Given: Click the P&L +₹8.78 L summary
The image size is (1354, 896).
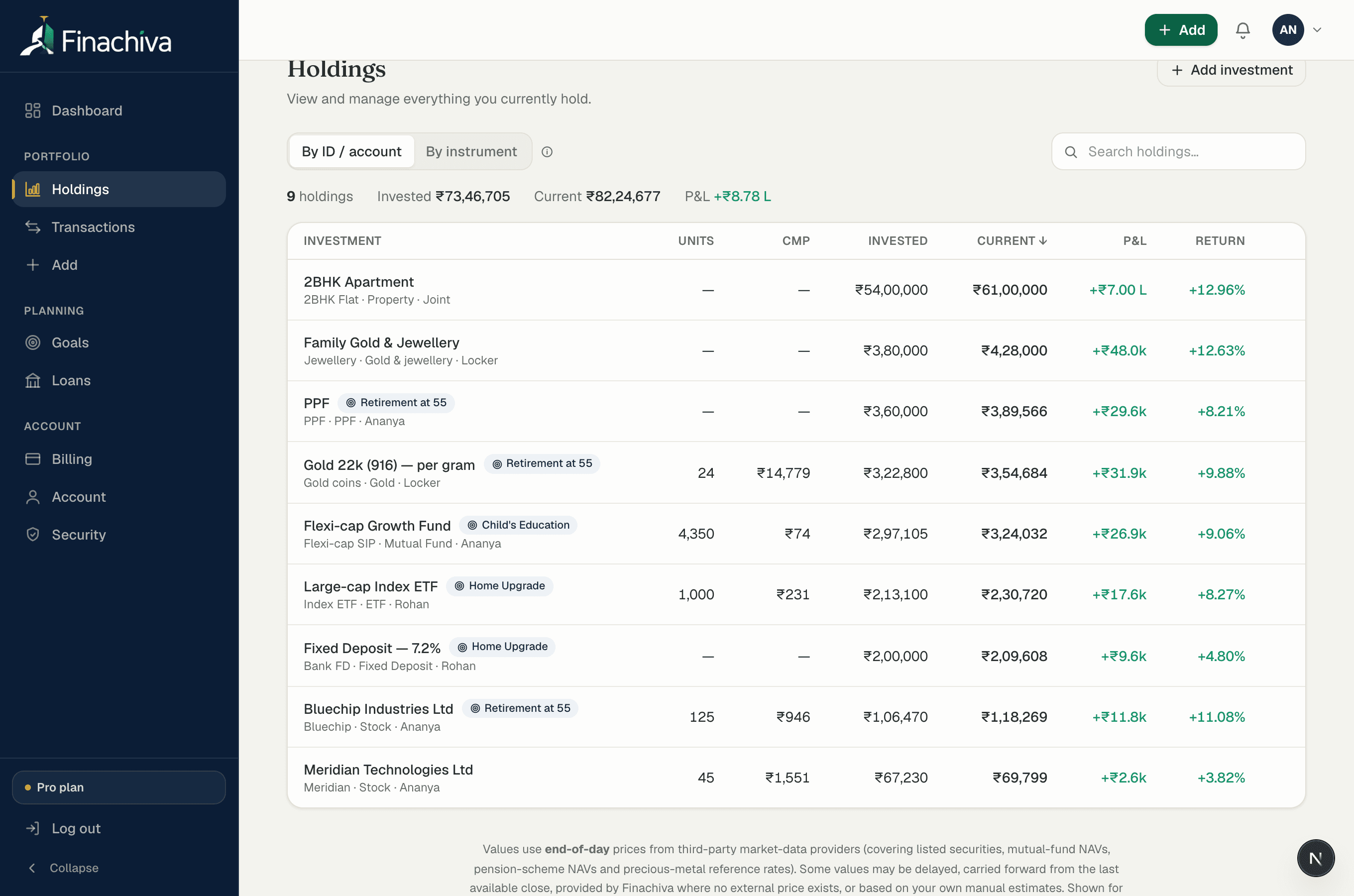Looking at the screenshot, I should click(727, 196).
